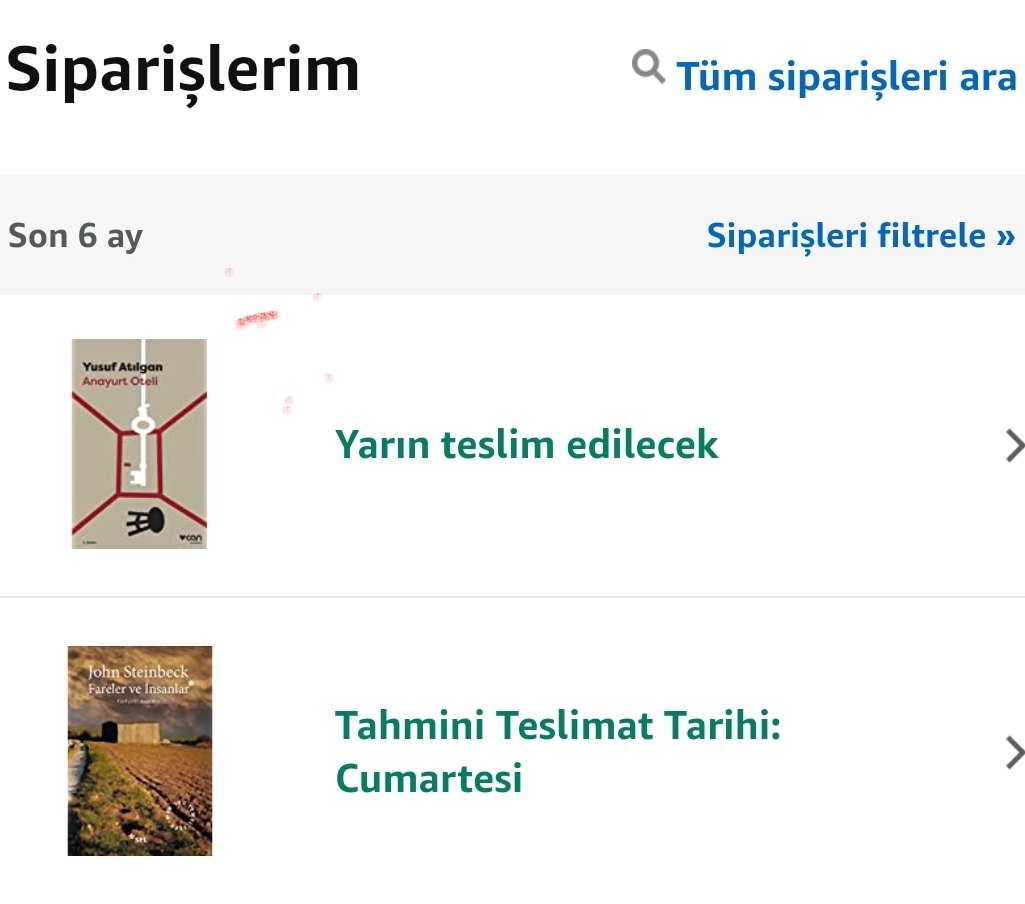Click the black stool drawing on Anayurt Oteli cover
Screen dimensions: 1025x904
145,518
